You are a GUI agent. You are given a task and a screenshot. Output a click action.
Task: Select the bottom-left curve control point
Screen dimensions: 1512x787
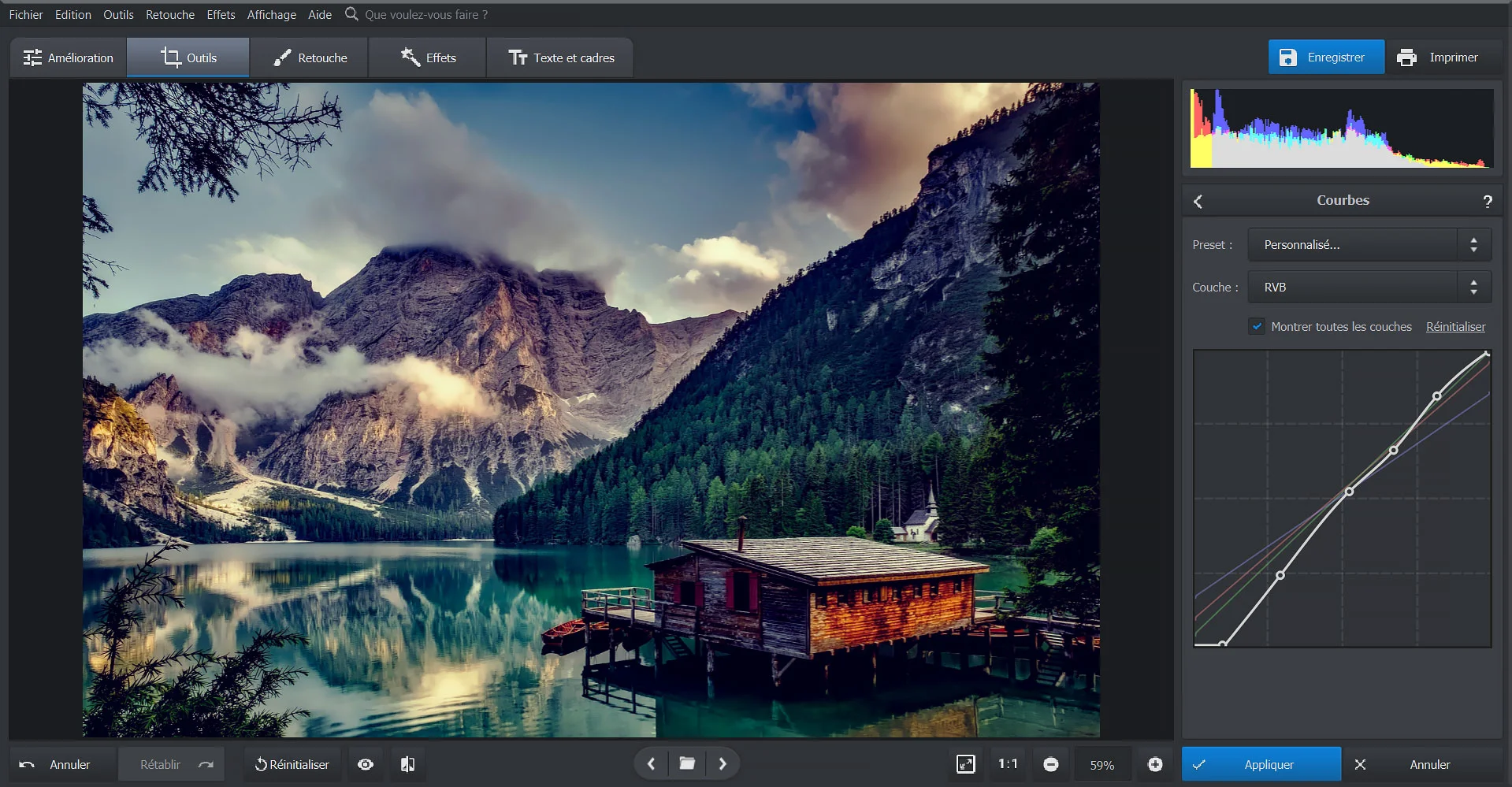(1222, 644)
